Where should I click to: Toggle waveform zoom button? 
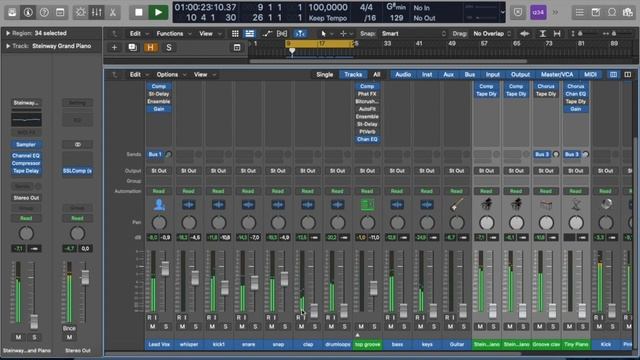(525, 33)
